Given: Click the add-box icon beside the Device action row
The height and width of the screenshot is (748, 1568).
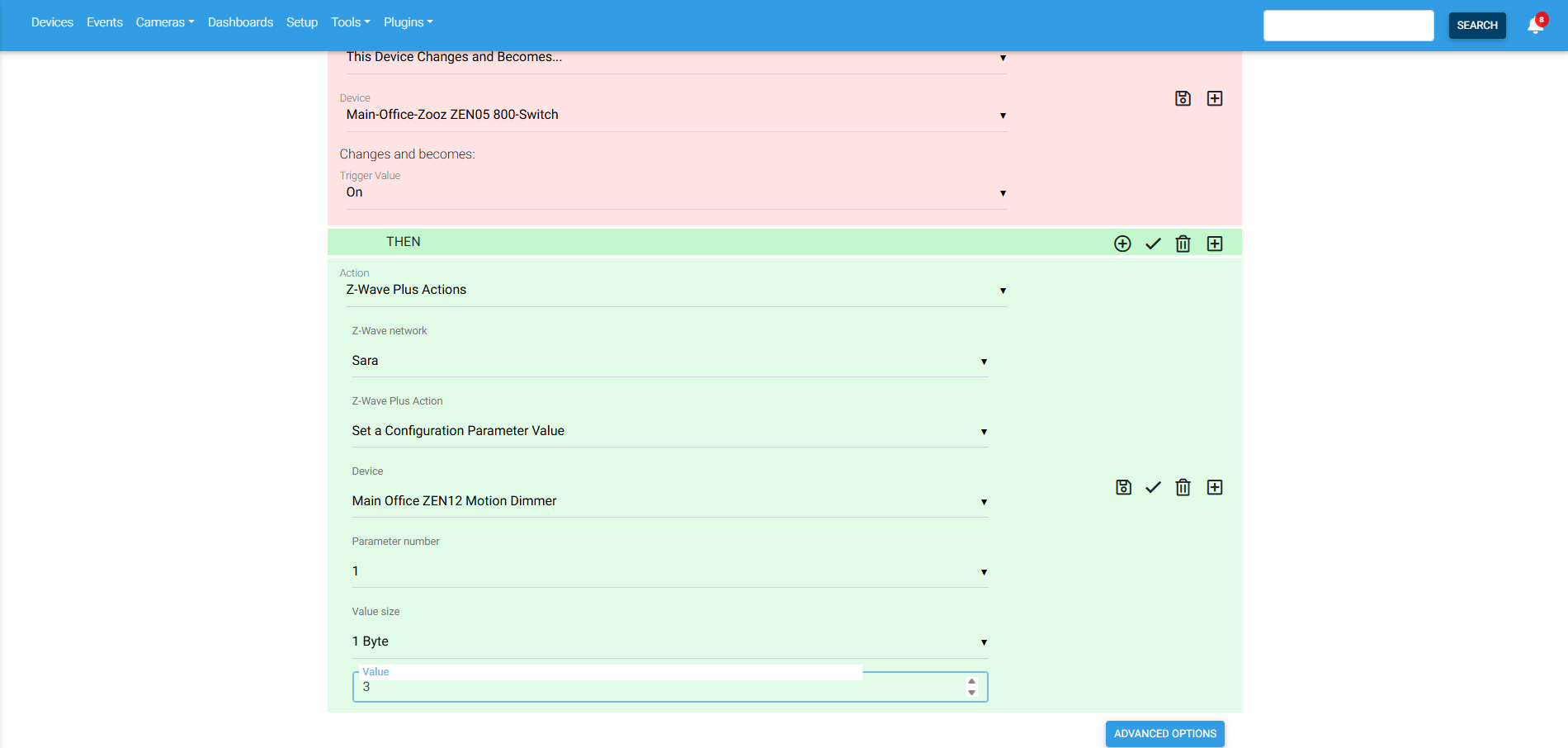Looking at the screenshot, I should pyautogui.click(x=1215, y=487).
